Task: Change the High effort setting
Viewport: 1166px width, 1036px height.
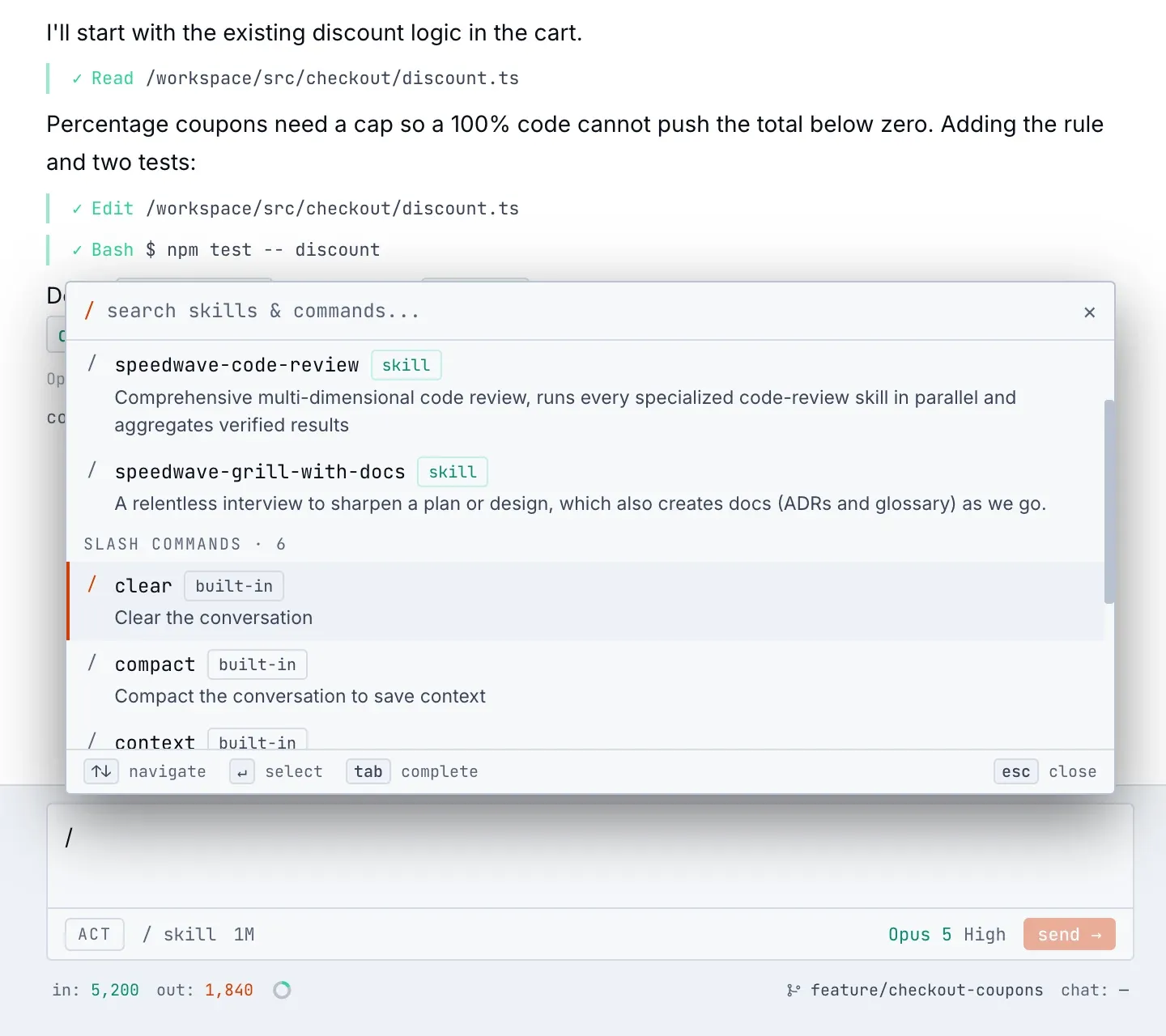Action: click(x=985, y=935)
